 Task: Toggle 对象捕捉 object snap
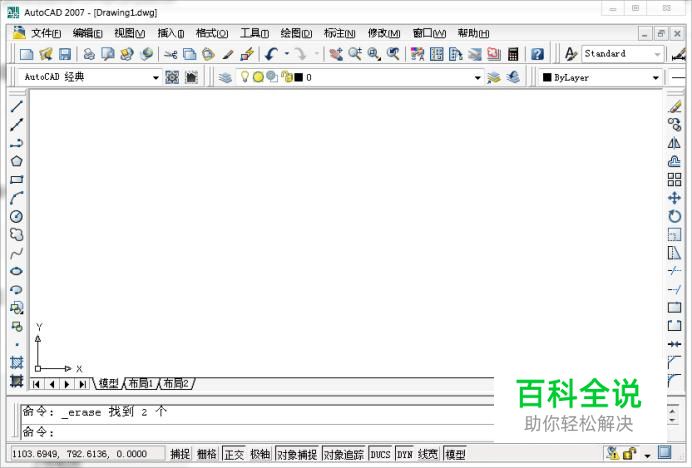(x=297, y=454)
